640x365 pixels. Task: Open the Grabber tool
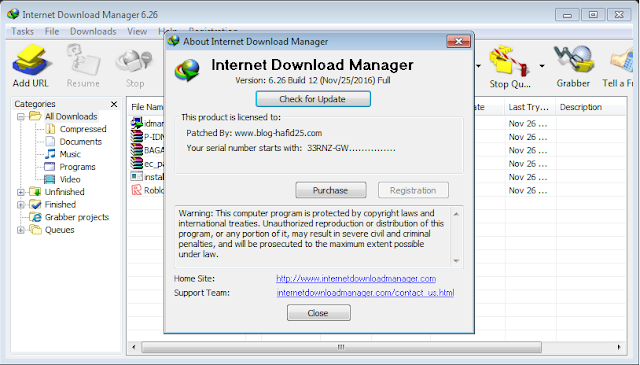[573, 60]
